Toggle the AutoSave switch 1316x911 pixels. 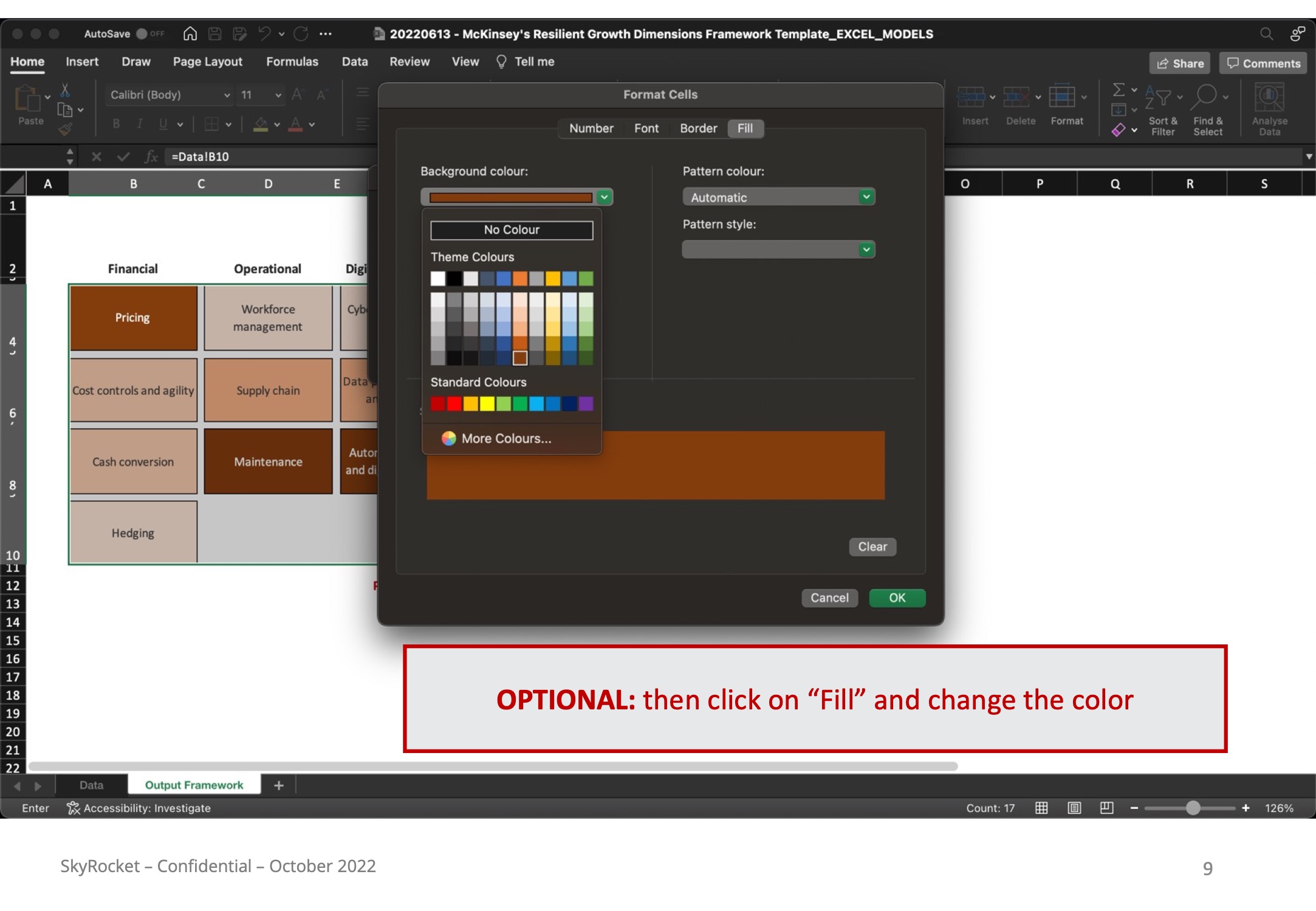(150, 34)
